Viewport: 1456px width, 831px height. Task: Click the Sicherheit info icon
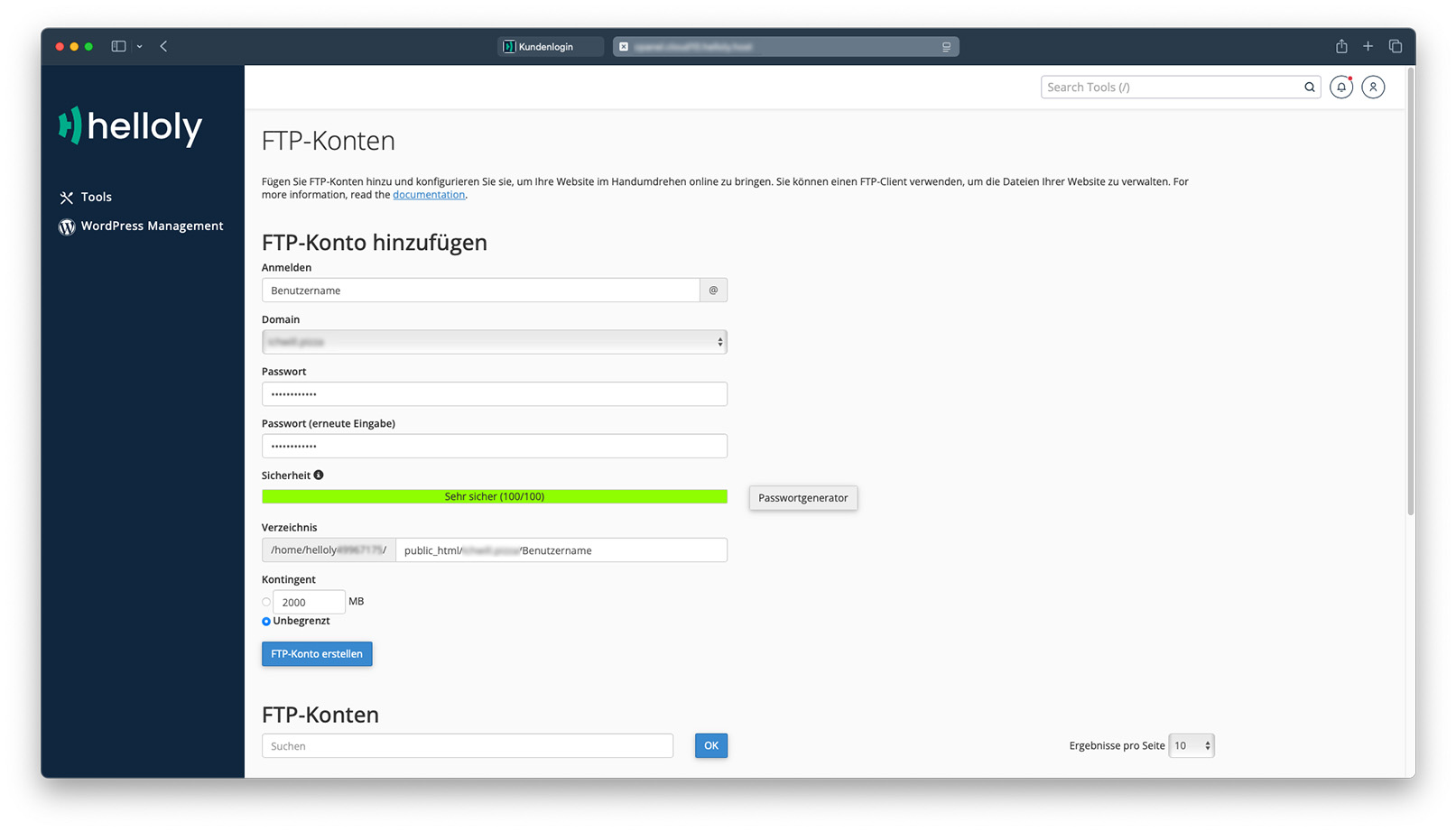click(x=319, y=476)
